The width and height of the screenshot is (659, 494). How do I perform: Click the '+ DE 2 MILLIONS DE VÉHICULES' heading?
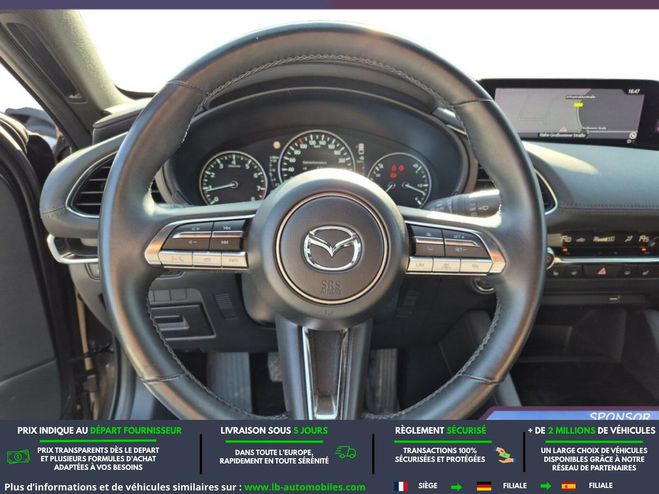(x=591, y=431)
